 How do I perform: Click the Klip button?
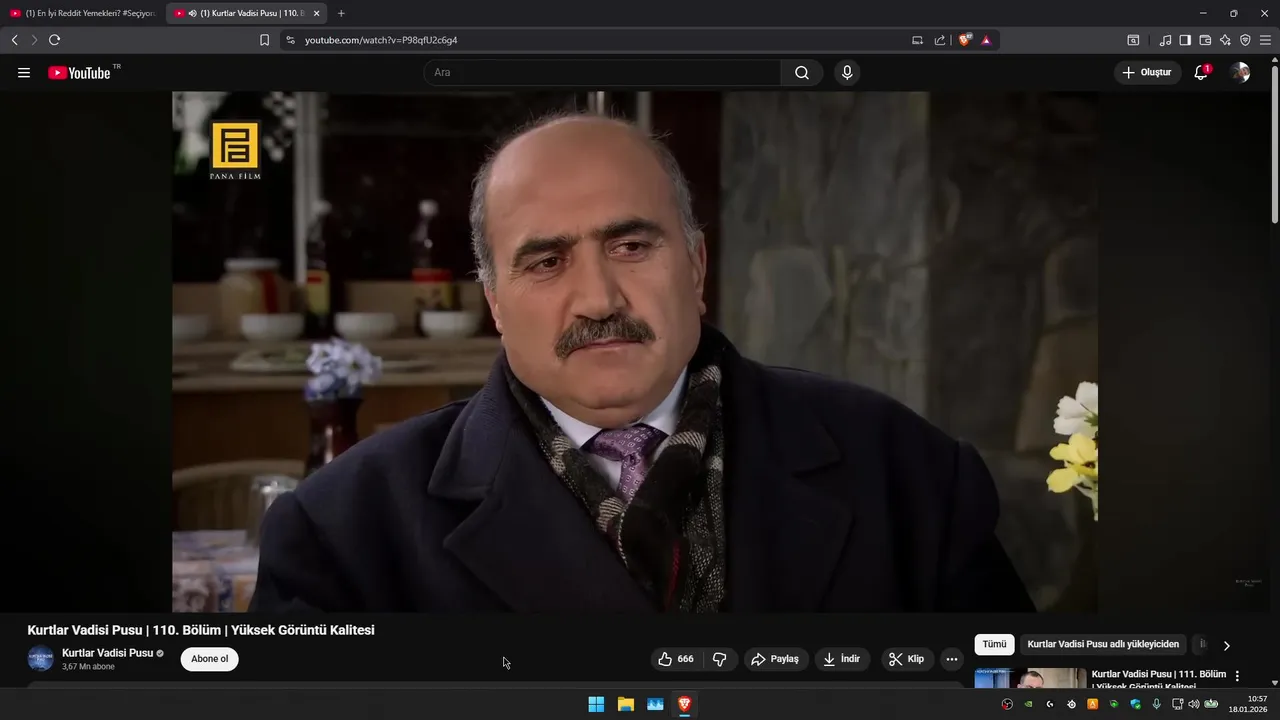tap(907, 659)
